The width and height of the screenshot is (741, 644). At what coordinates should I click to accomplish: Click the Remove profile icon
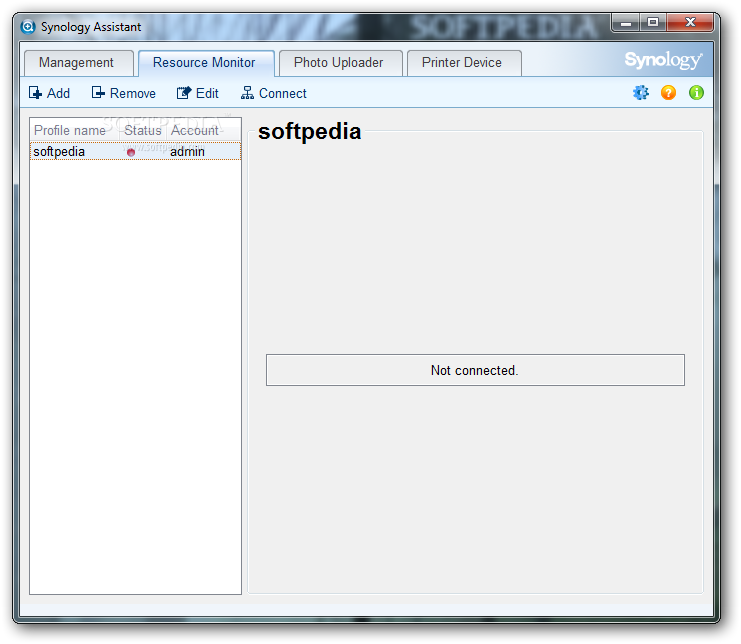point(98,93)
